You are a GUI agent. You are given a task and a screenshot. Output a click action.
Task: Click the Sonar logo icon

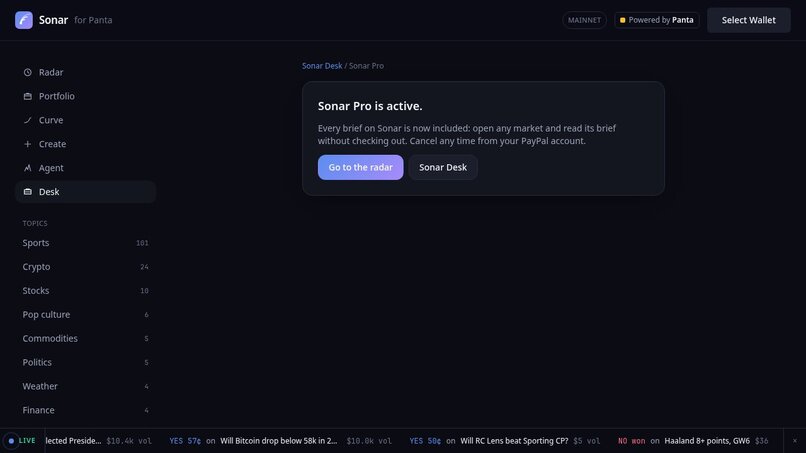(24, 20)
